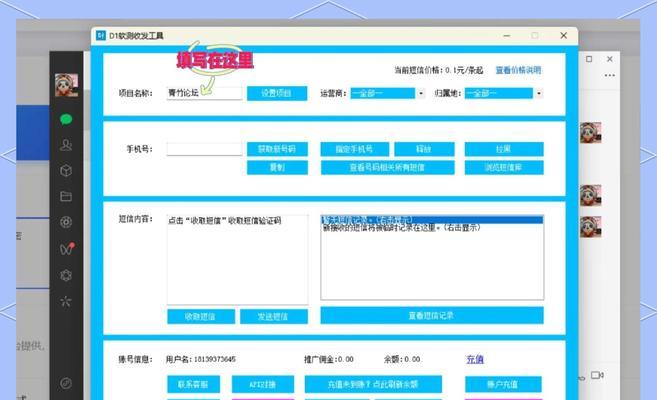Click 查看短信记录 button
This screenshot has width=657, height=400.
tap(432, 315)
